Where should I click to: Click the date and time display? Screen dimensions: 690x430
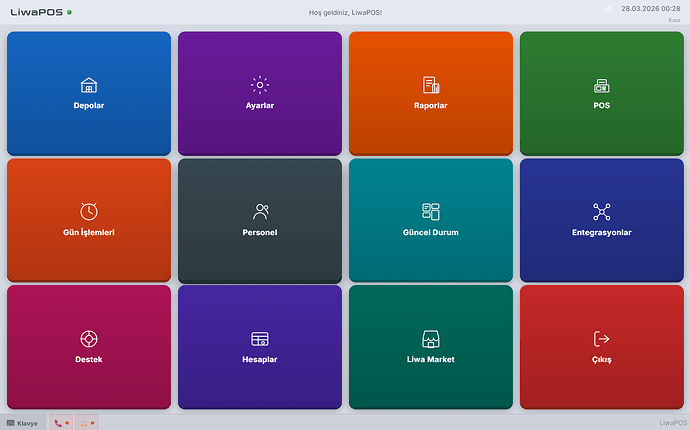coord(650,8)
